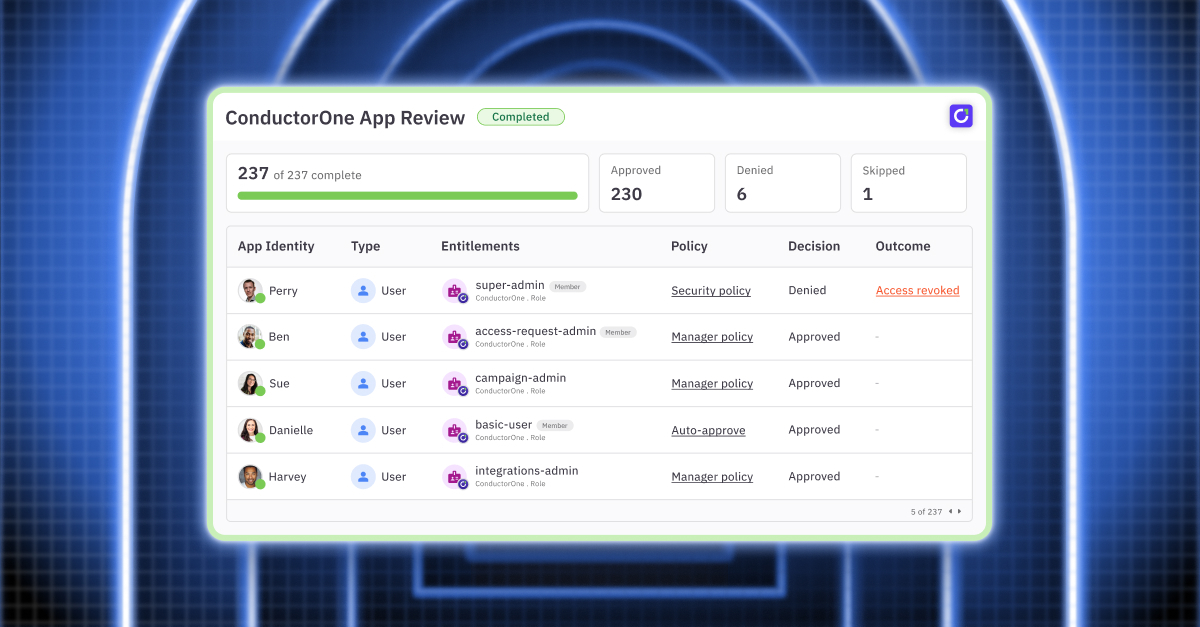The image size is (1200, 627).
Task: Click the integrations-admin role badge icon
Action: pyautogui.click(x=455, y=477)
